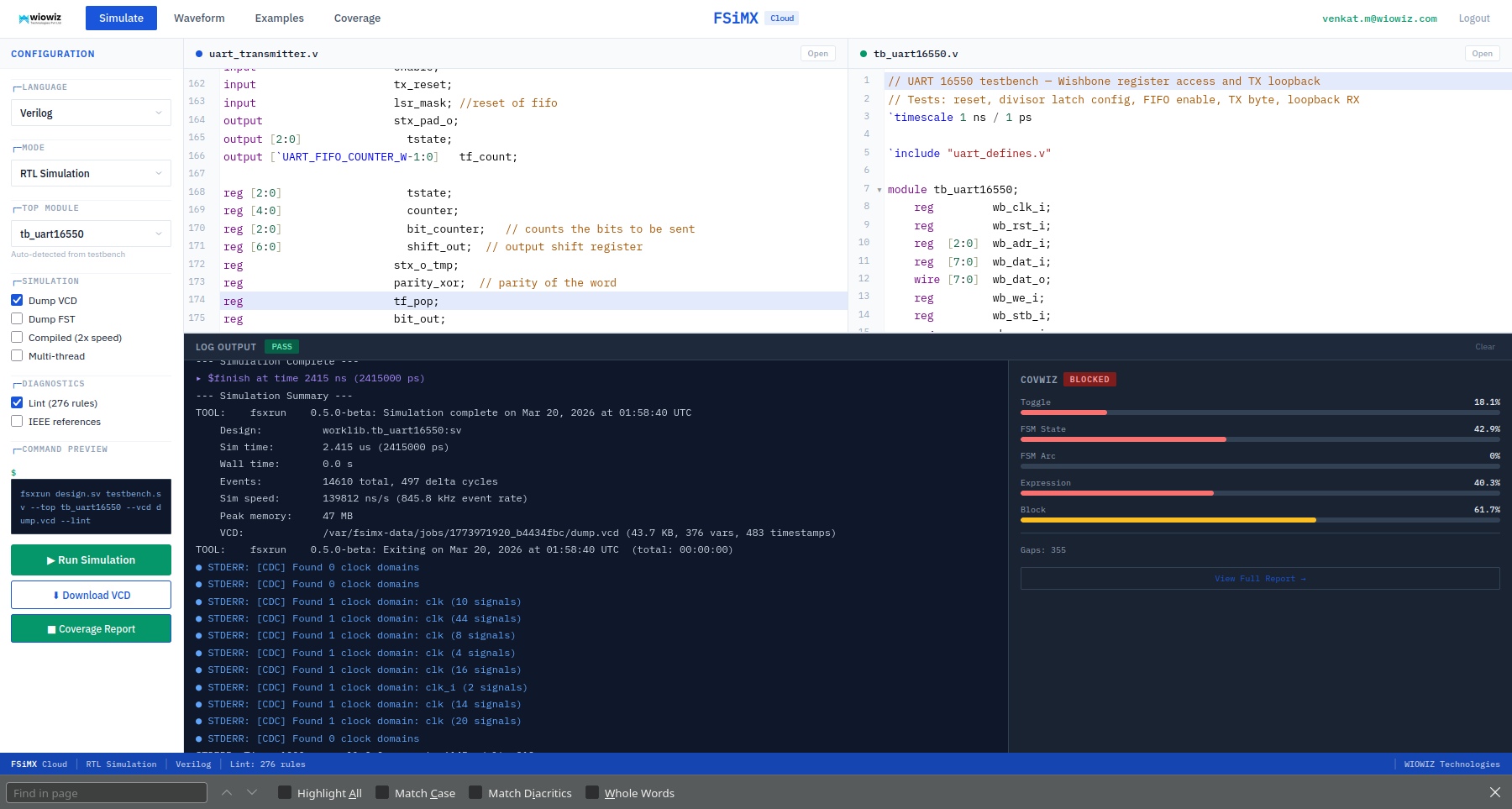
Task: Switch to the Waveform tab
Action: click(x=199, y=18)
